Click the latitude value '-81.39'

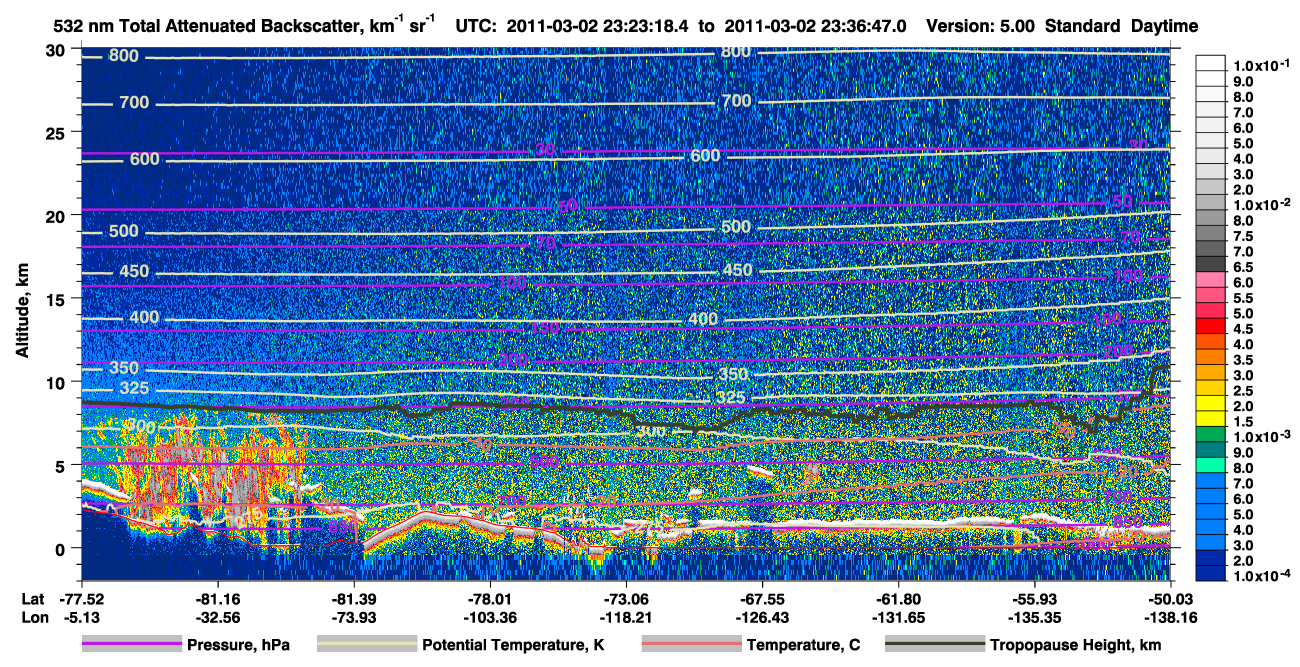[353, 598]
